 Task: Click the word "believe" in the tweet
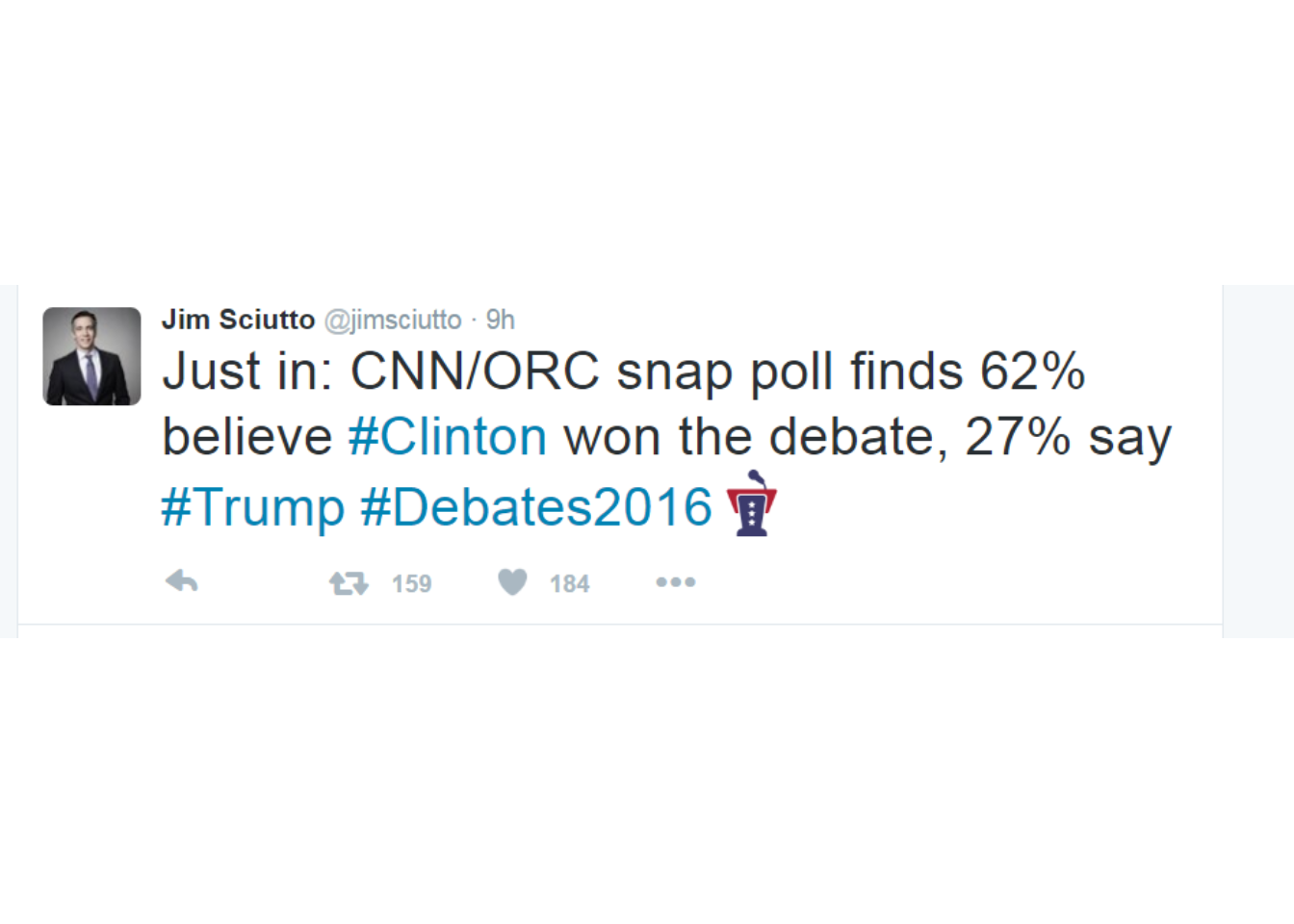click(246, 437)
